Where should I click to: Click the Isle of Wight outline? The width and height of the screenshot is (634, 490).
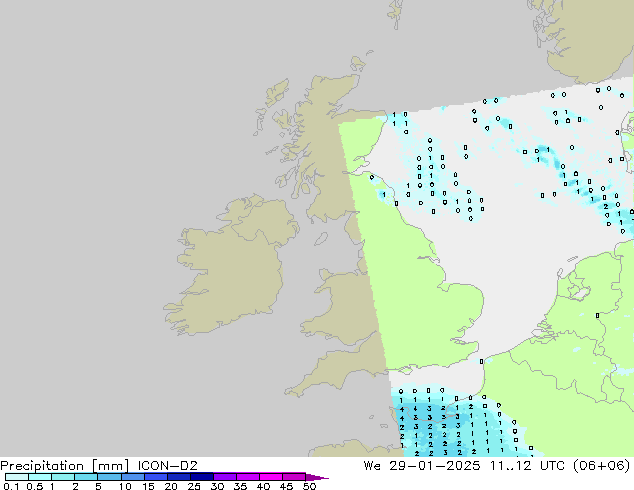click(406, 370)
